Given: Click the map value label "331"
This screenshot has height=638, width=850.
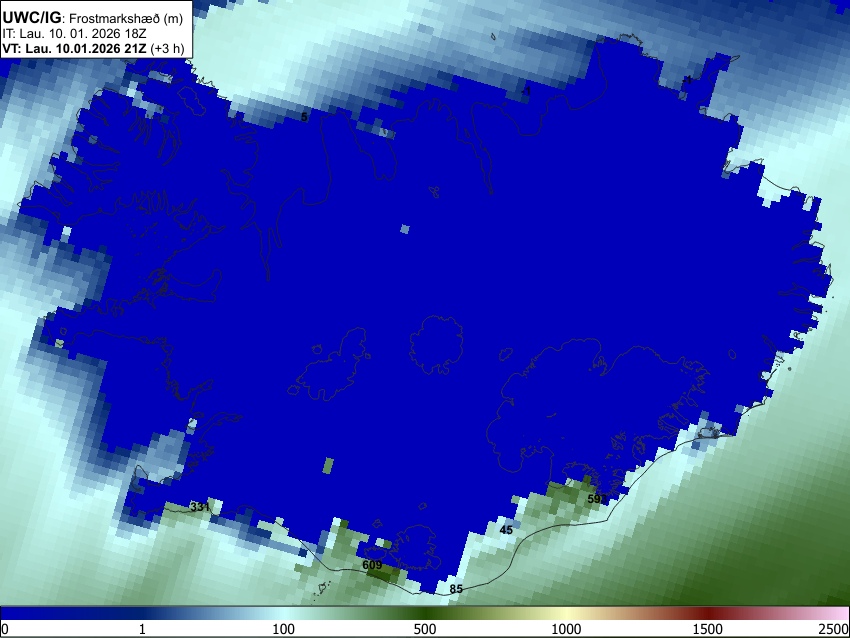Looking at the screenshot, I should tap(199, 507).
